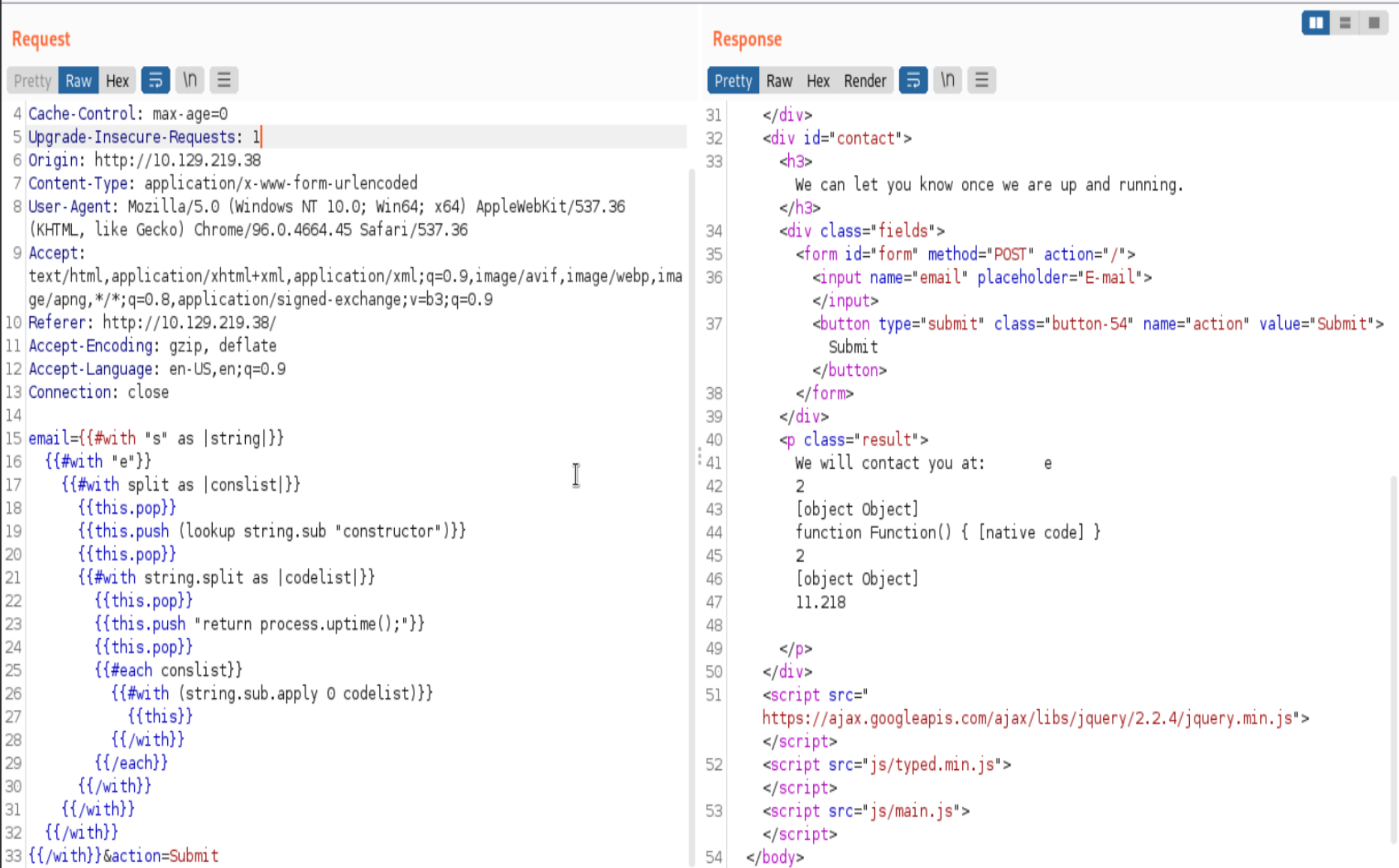This screenshot has height=868, width=1399.
Task: Click the Request panel heading
Action: [x=40, y=39]
